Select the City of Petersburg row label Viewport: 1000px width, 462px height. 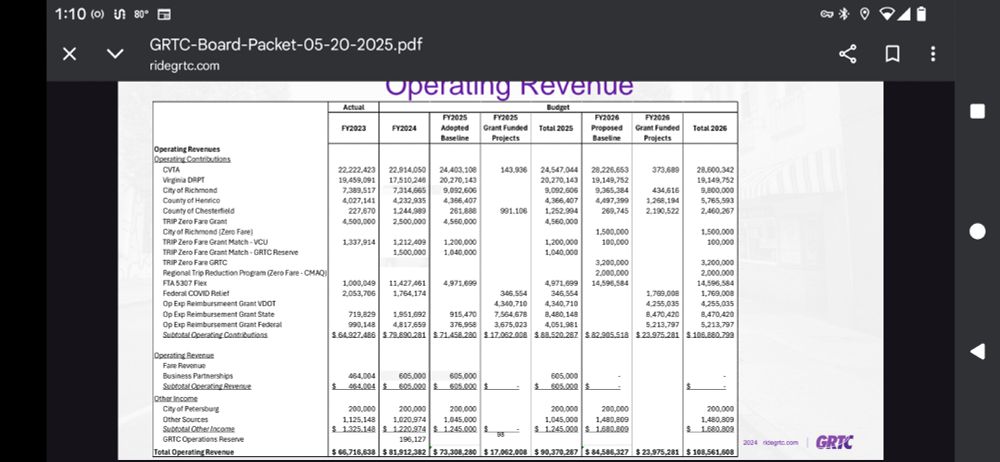(191, 408)
